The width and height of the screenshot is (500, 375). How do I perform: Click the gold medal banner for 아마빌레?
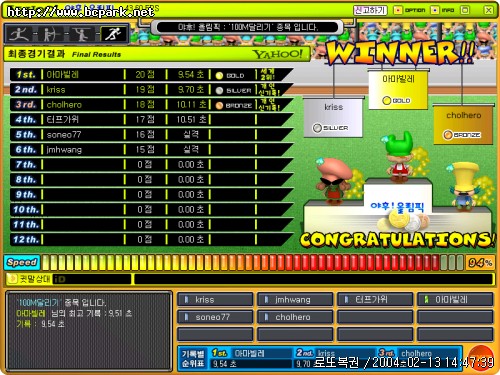tap(398, 89)
